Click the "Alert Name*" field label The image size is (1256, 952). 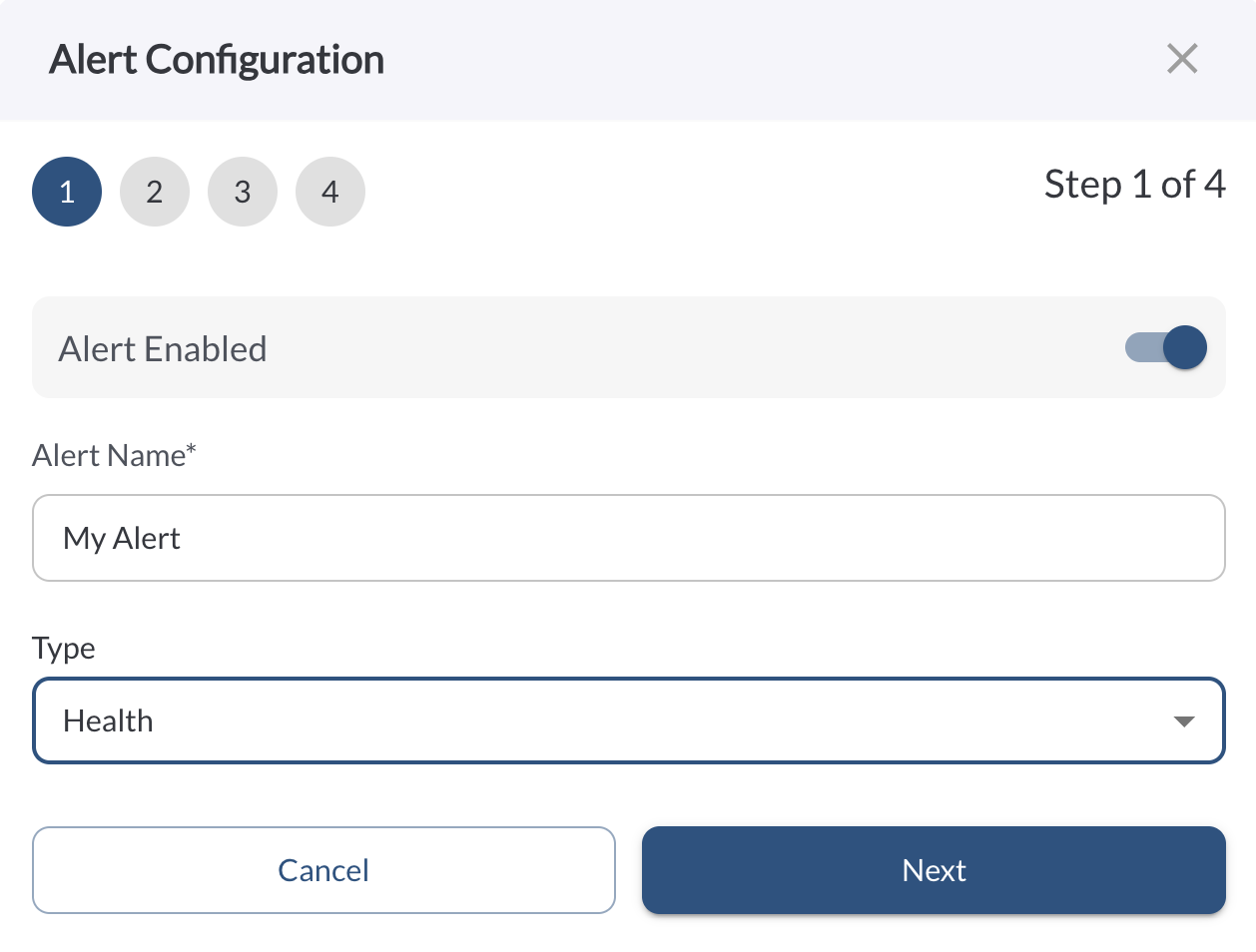pyautogui.click(x=114, y=455)
